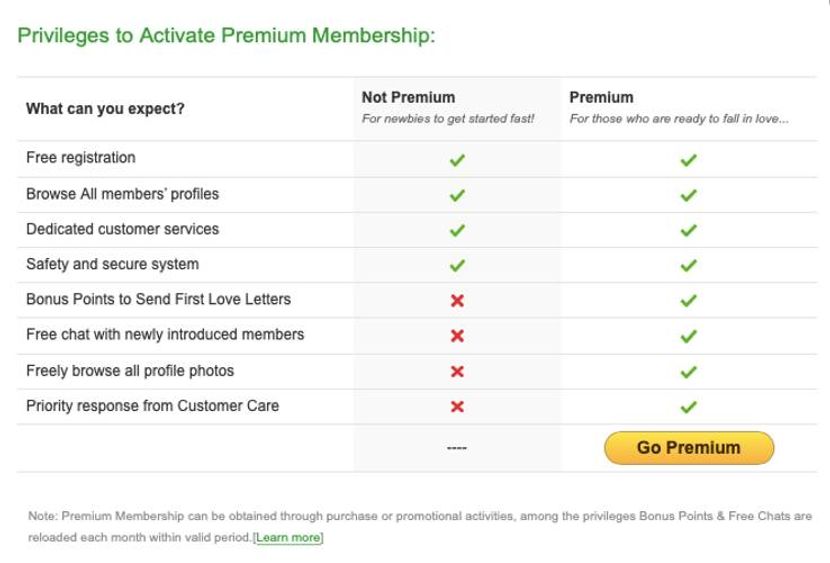Click Premium check for Freely browse all profile photos
830x563 pixels.
(x=689, y=372)
